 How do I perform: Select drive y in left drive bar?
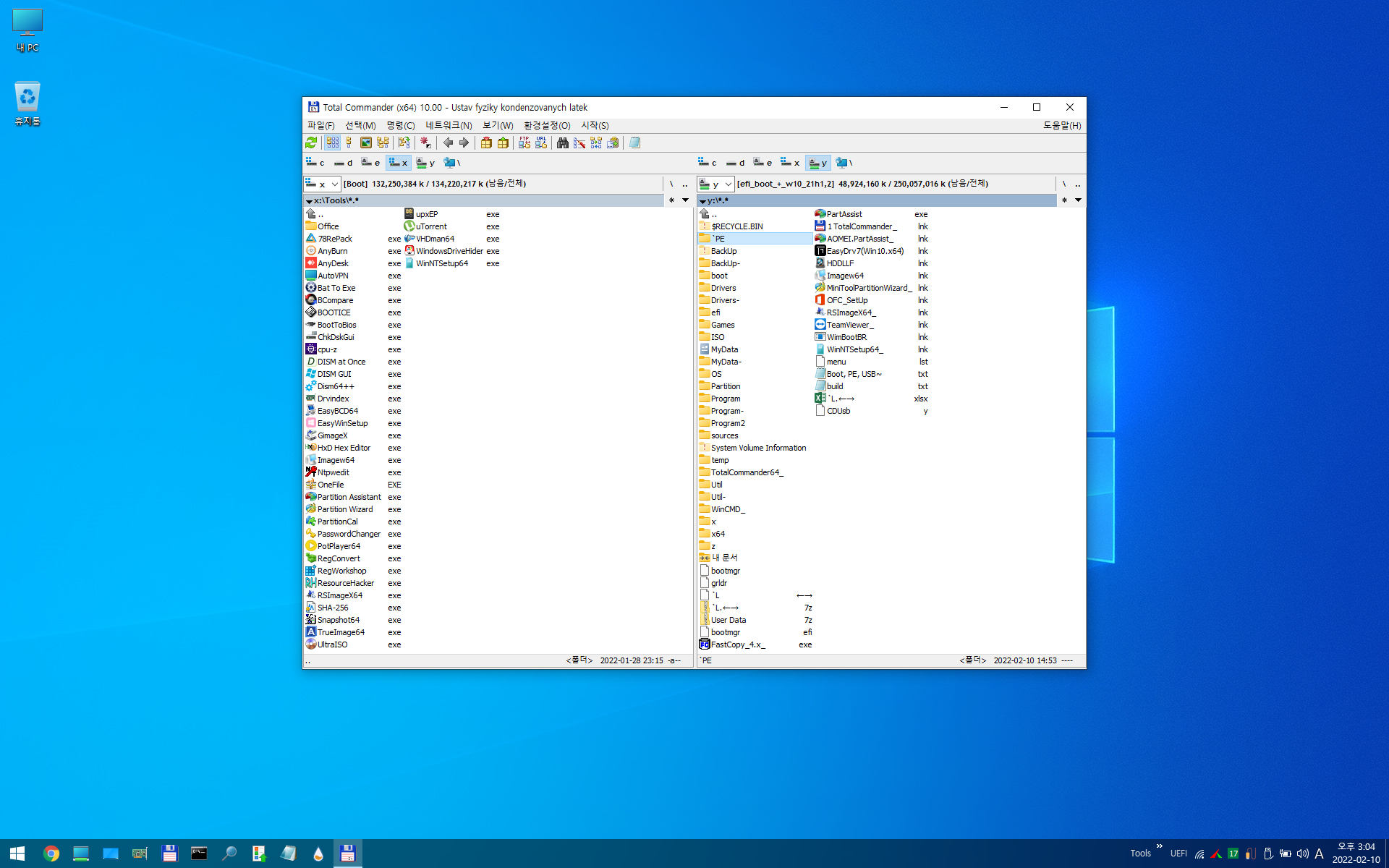[x=425, y=163]
